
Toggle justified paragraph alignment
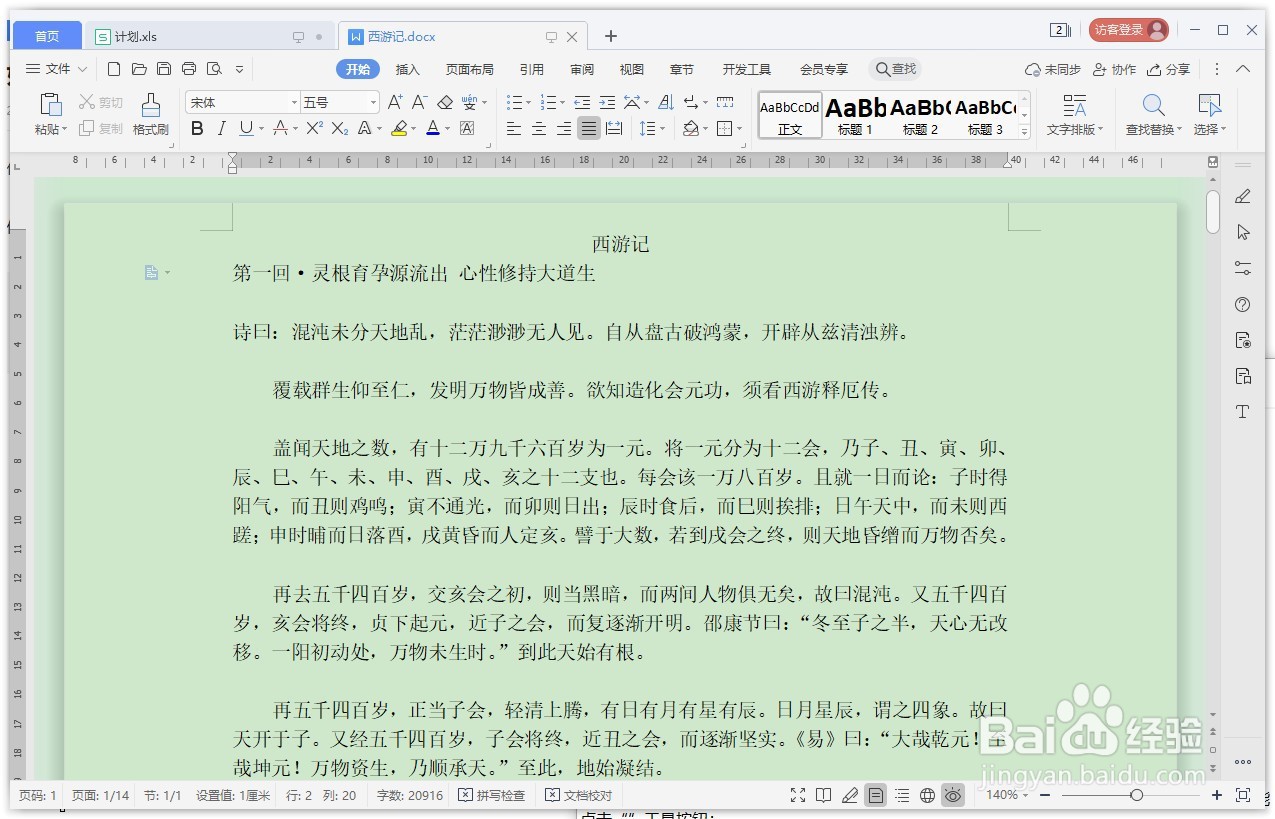589,128
